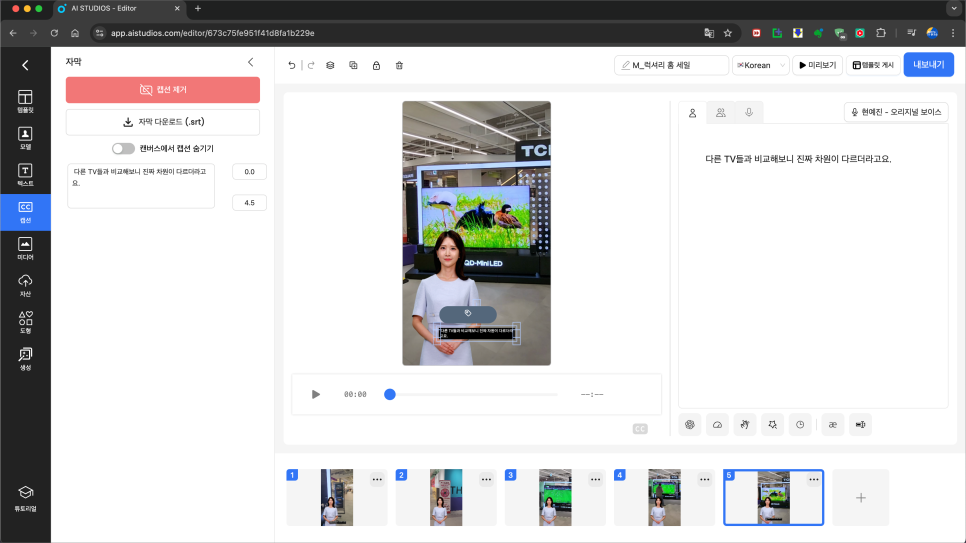The height and width of the screenshot is (543, 966).
Task: Play the video in the preview player
Action: coord(315,394)
